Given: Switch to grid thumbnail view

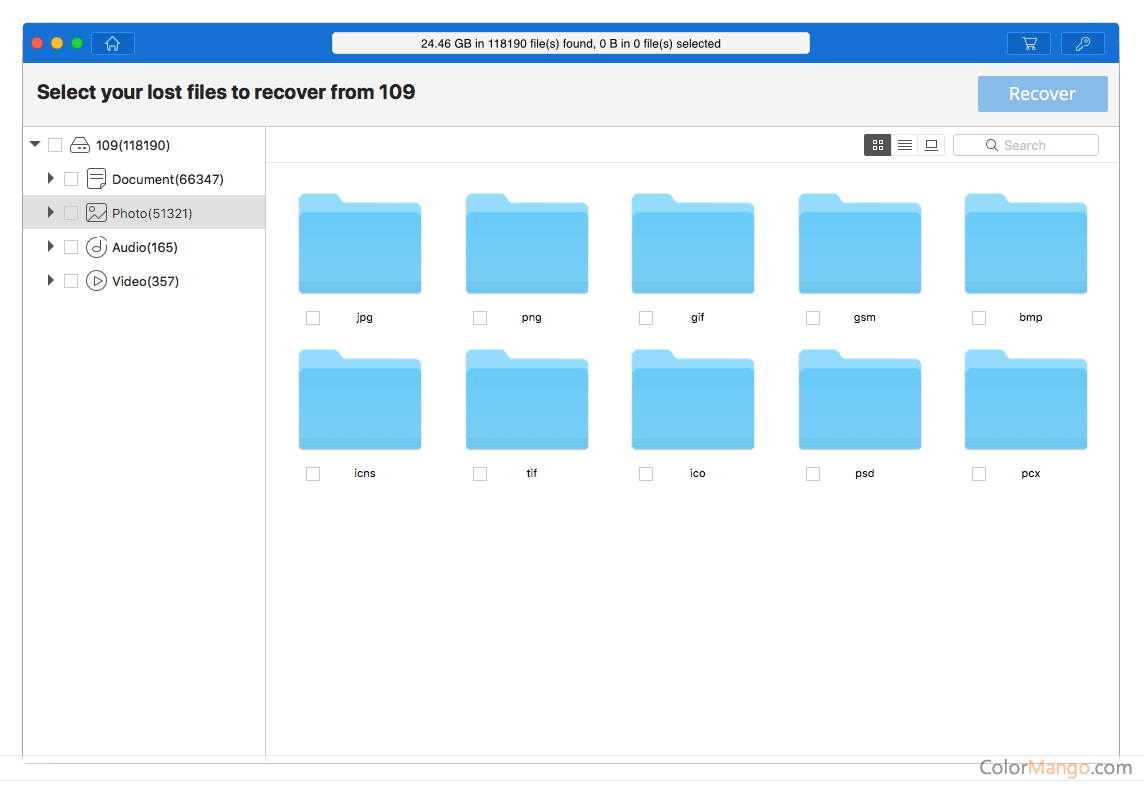Looking at the screenshot, I should click(x=877, y=145).
